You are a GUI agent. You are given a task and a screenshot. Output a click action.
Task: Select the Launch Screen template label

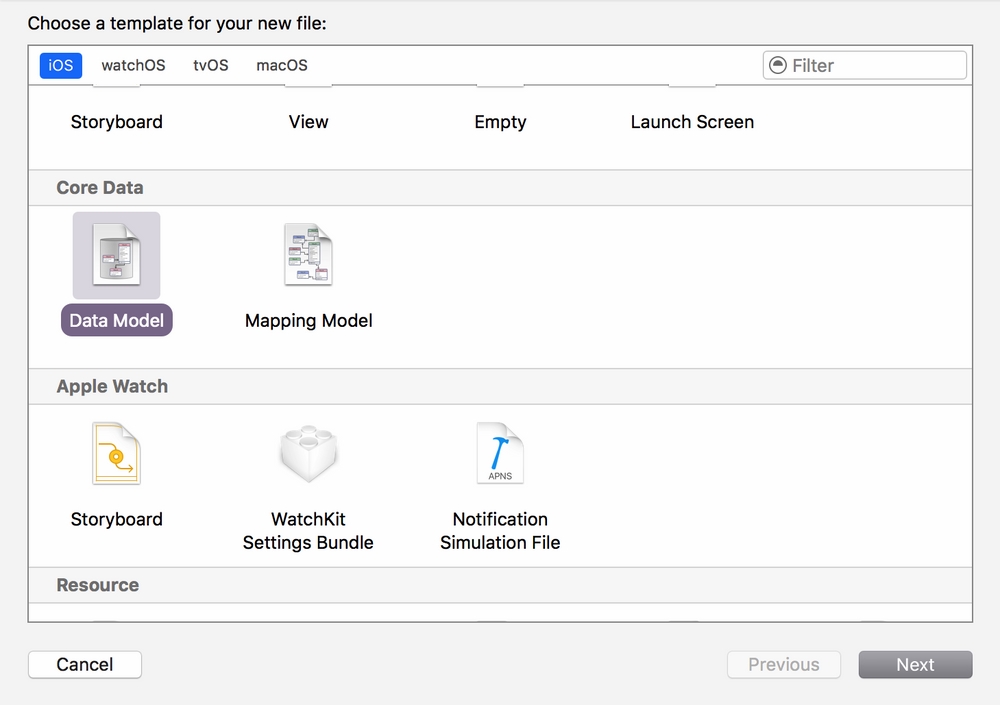tap(692, 122)
